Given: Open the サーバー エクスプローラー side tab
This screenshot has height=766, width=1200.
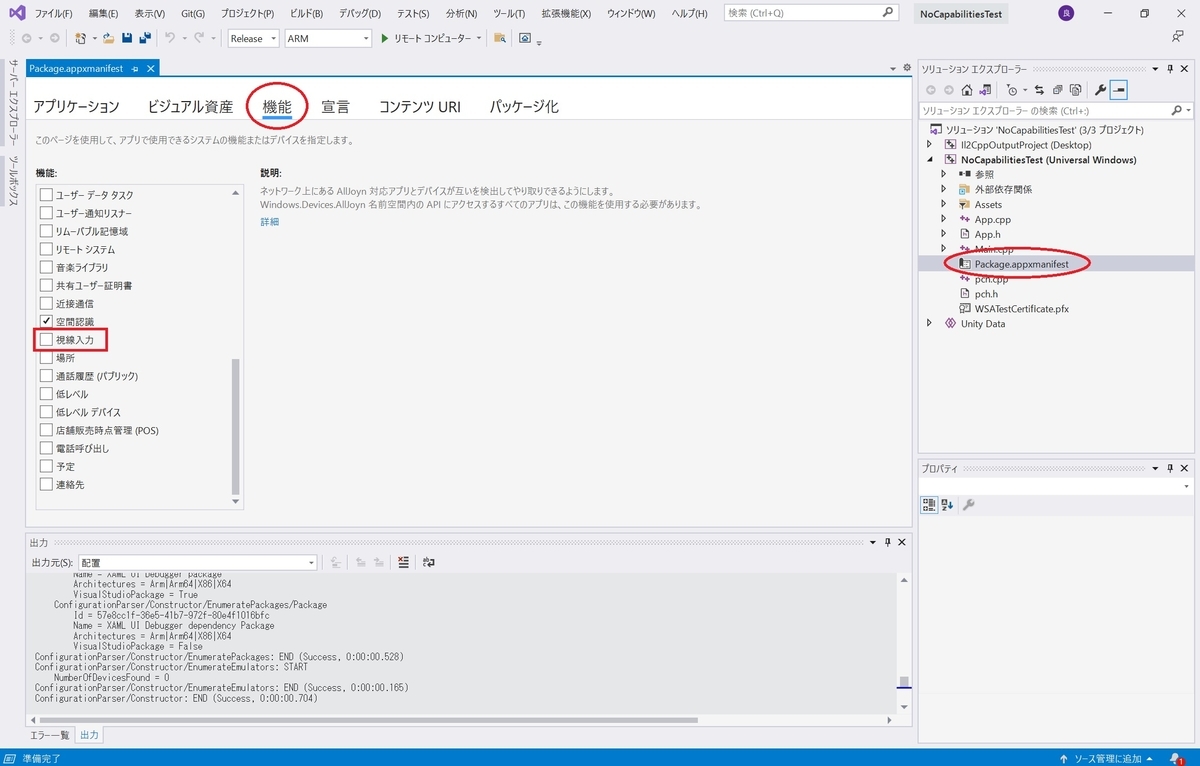Looking at the screenshot, I should (x=14, y=103).
